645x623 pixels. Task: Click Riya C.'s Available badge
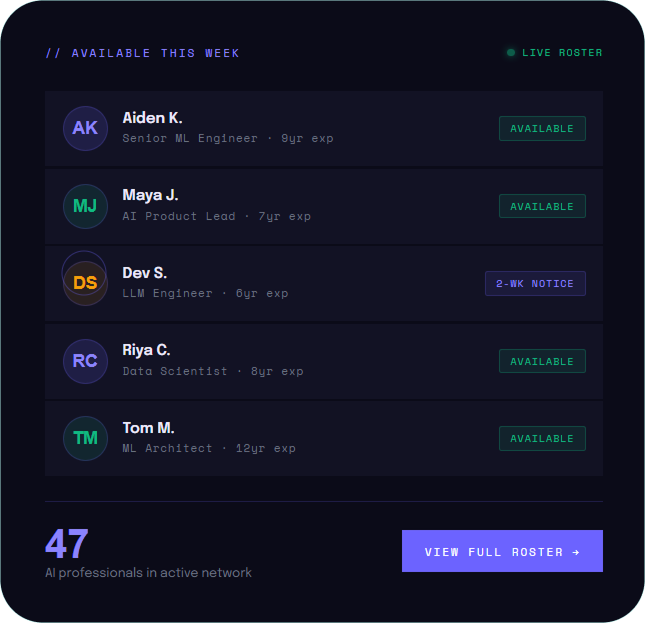pyautogui.click(x=542, y=361)
